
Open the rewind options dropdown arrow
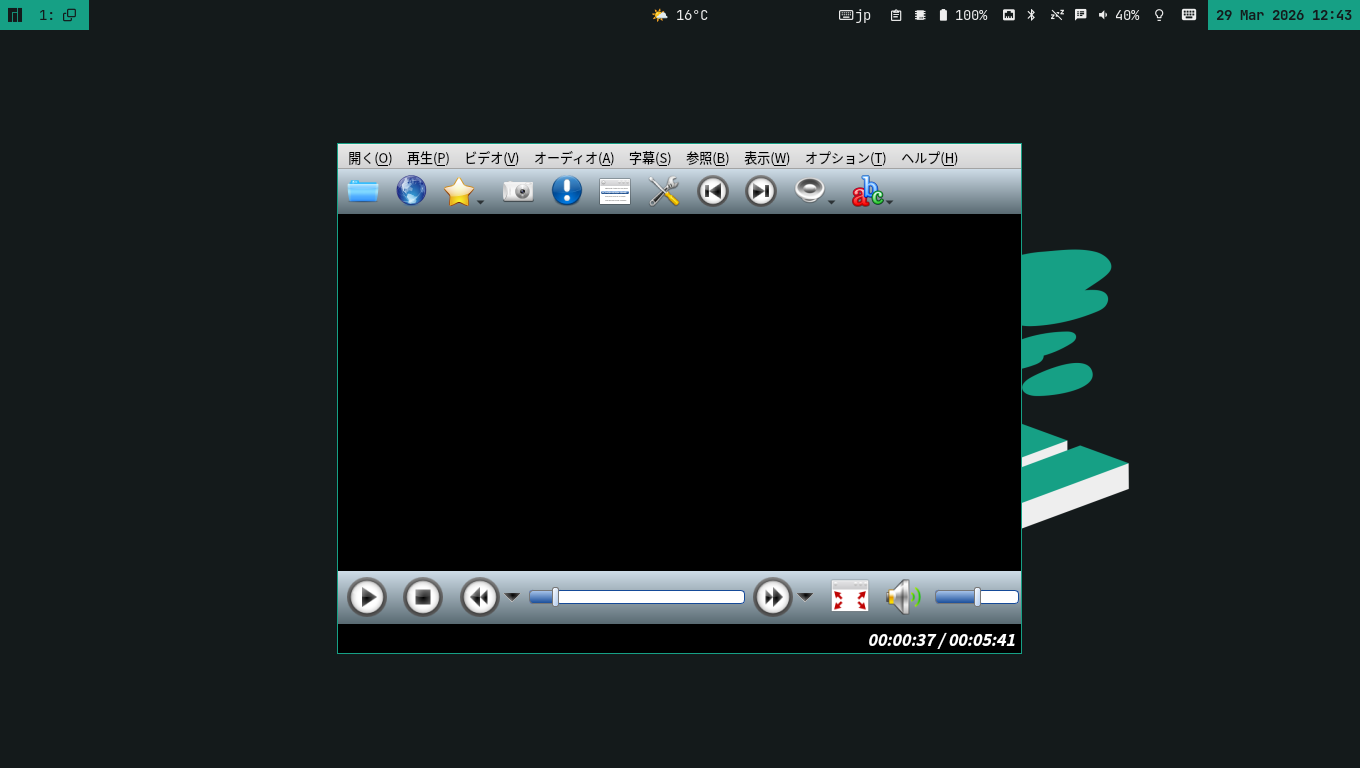pyautogui.click(x=513, y=596)
